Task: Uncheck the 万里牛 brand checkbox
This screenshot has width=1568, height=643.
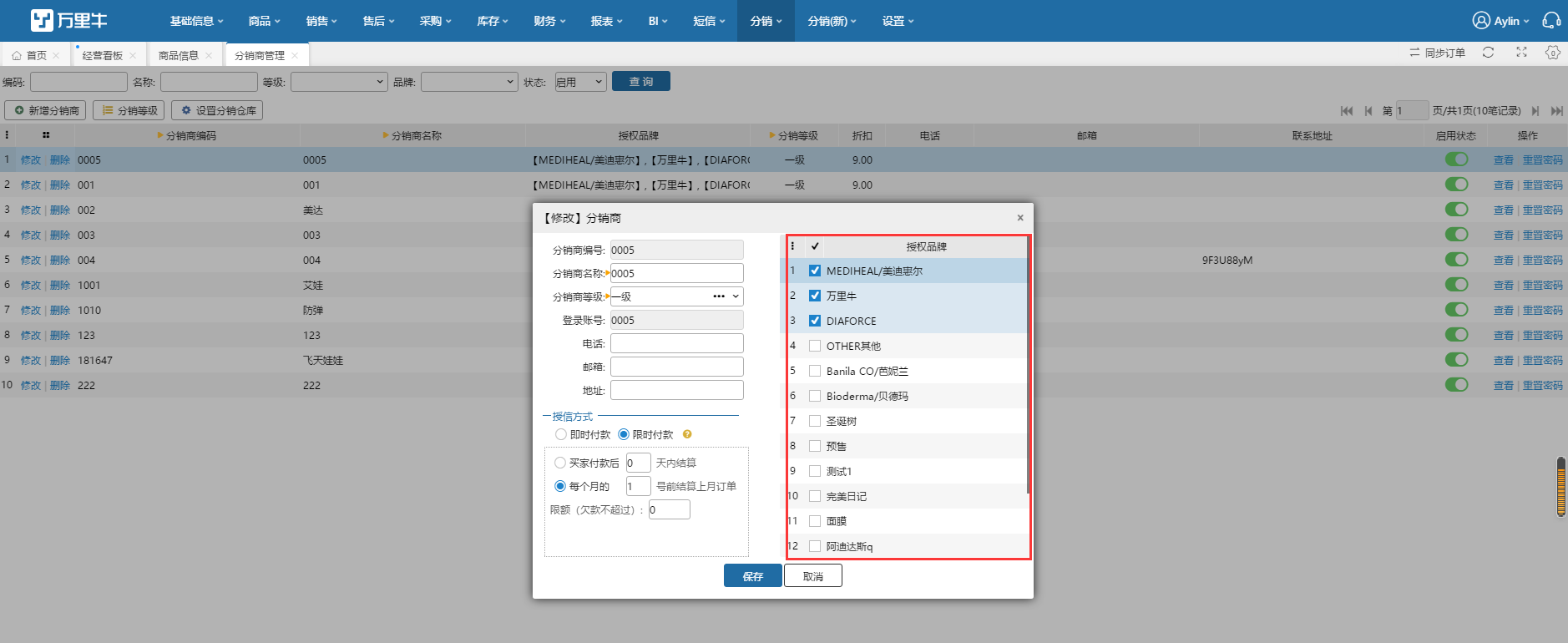Action: tap(815, 296)
